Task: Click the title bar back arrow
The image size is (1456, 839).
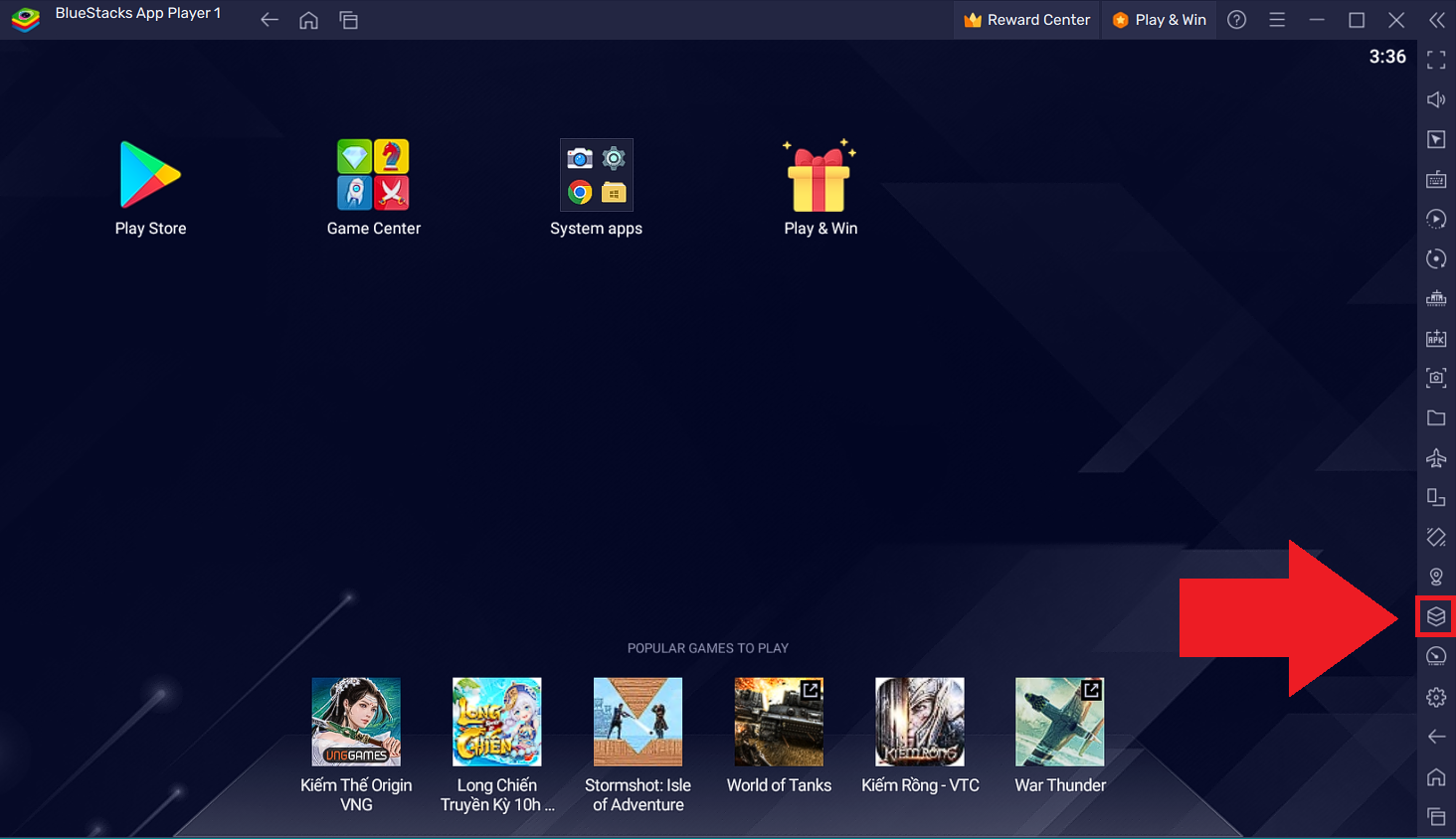Action: tap(269, 20)
